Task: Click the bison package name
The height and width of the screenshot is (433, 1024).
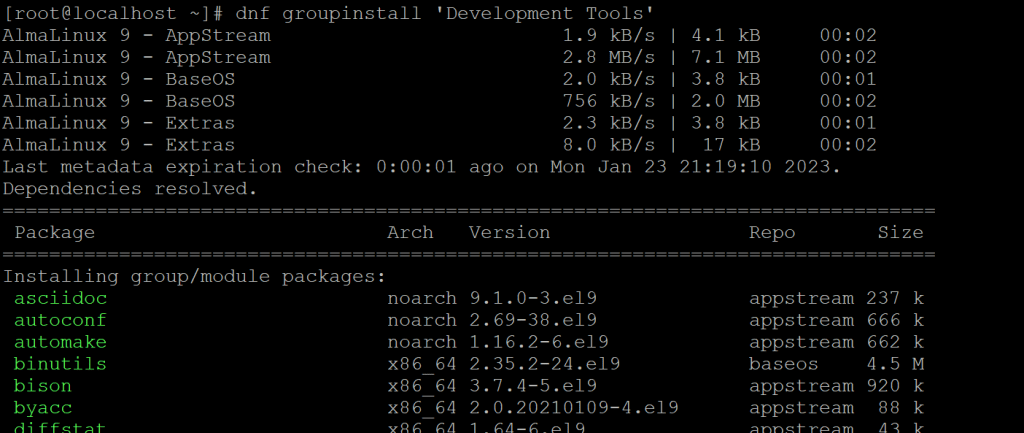Action: pyautogui.click(x=42, y=386)
